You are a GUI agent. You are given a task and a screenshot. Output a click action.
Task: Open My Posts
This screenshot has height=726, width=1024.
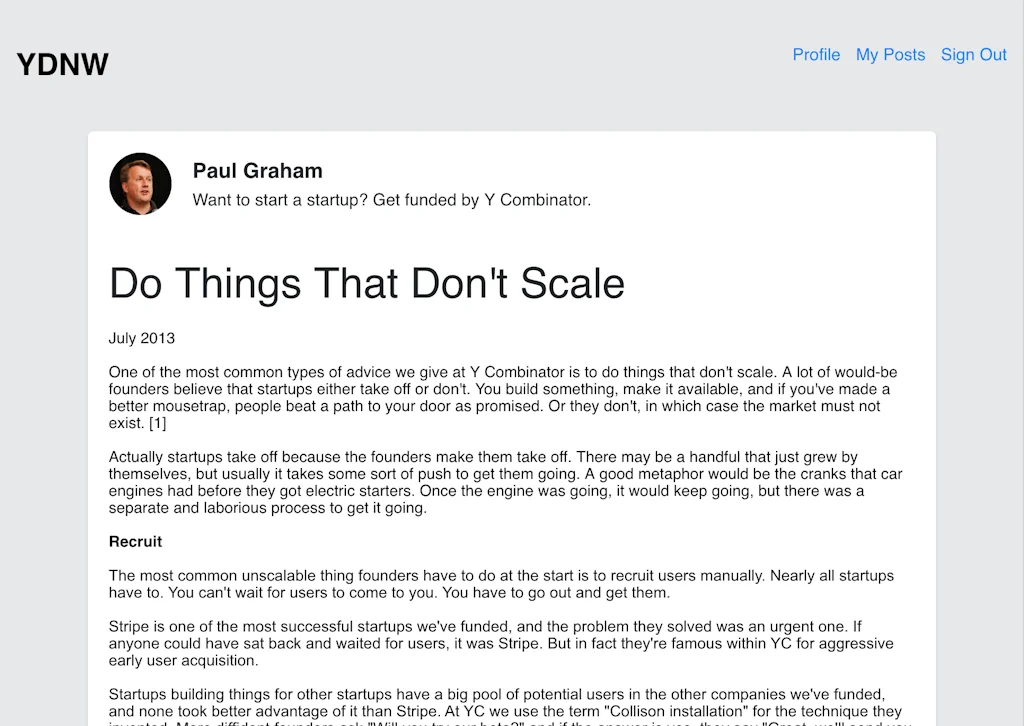[890, 55]
